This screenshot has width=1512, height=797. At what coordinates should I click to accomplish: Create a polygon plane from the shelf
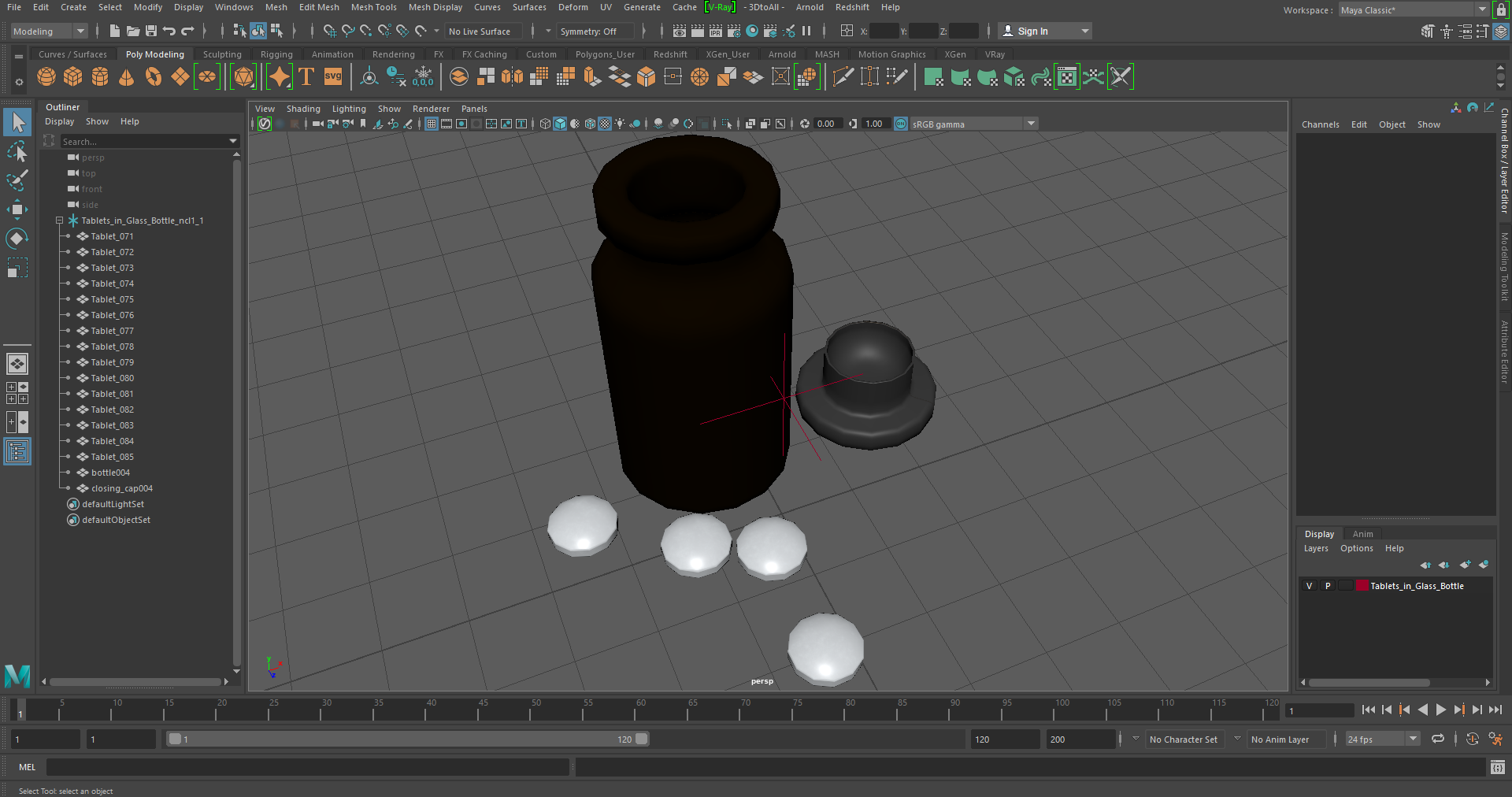[180, 76]
